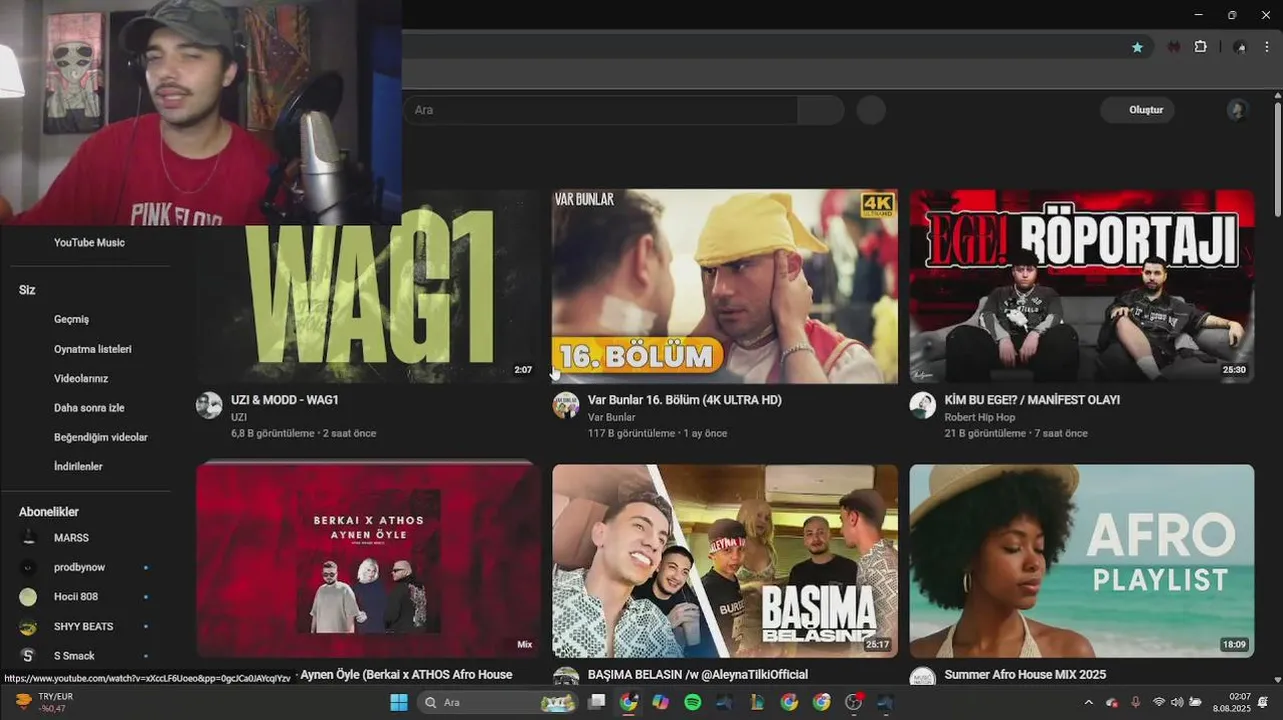Viewport: 1283px width, 720px height.
Task: Open Task View on the taskbar
Action: point(596,702)
